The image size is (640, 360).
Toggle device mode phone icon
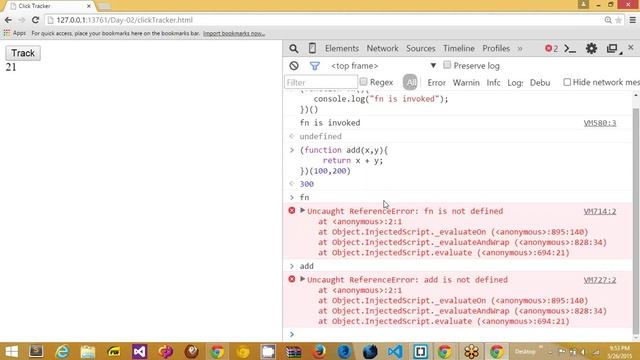tap(312, 48)
